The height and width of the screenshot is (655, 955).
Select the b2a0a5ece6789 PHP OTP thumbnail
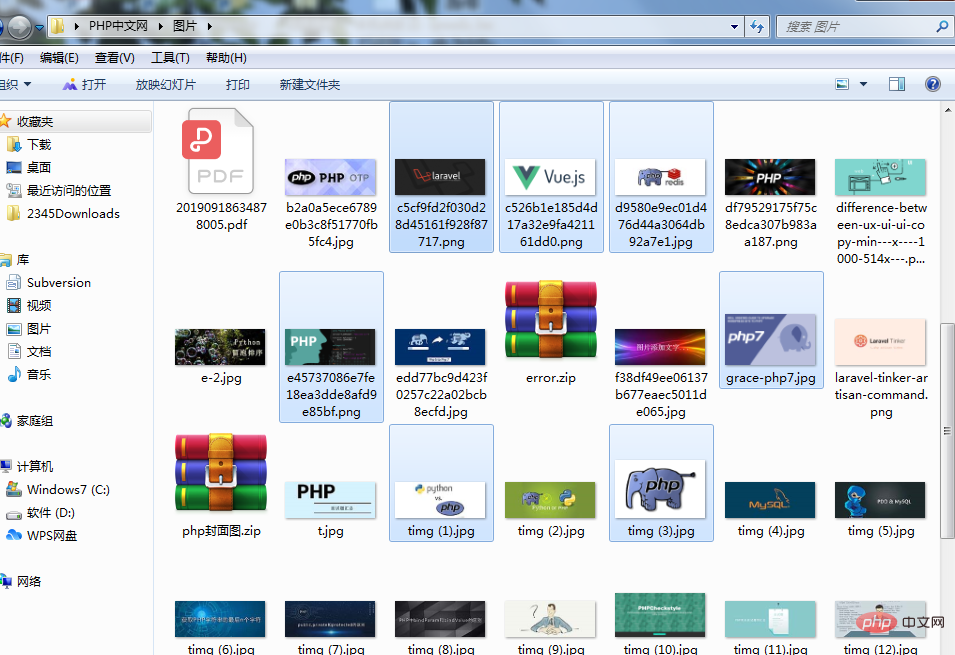tap(331, 177)
